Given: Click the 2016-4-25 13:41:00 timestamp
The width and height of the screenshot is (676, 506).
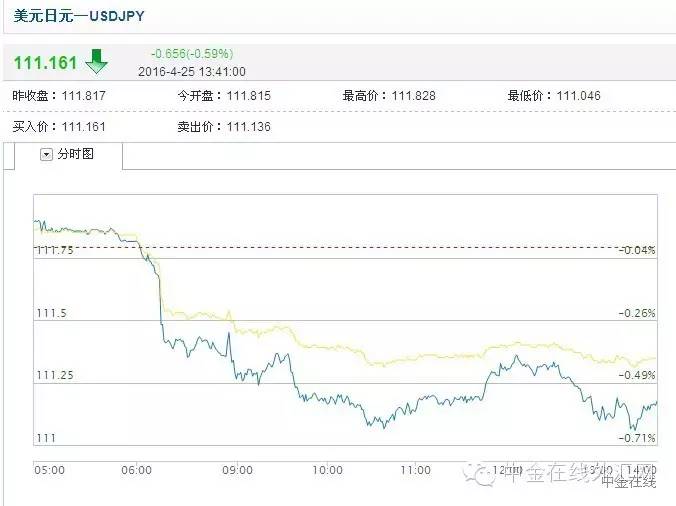Looking at the screenshot, I should click(x=192, y=71).
